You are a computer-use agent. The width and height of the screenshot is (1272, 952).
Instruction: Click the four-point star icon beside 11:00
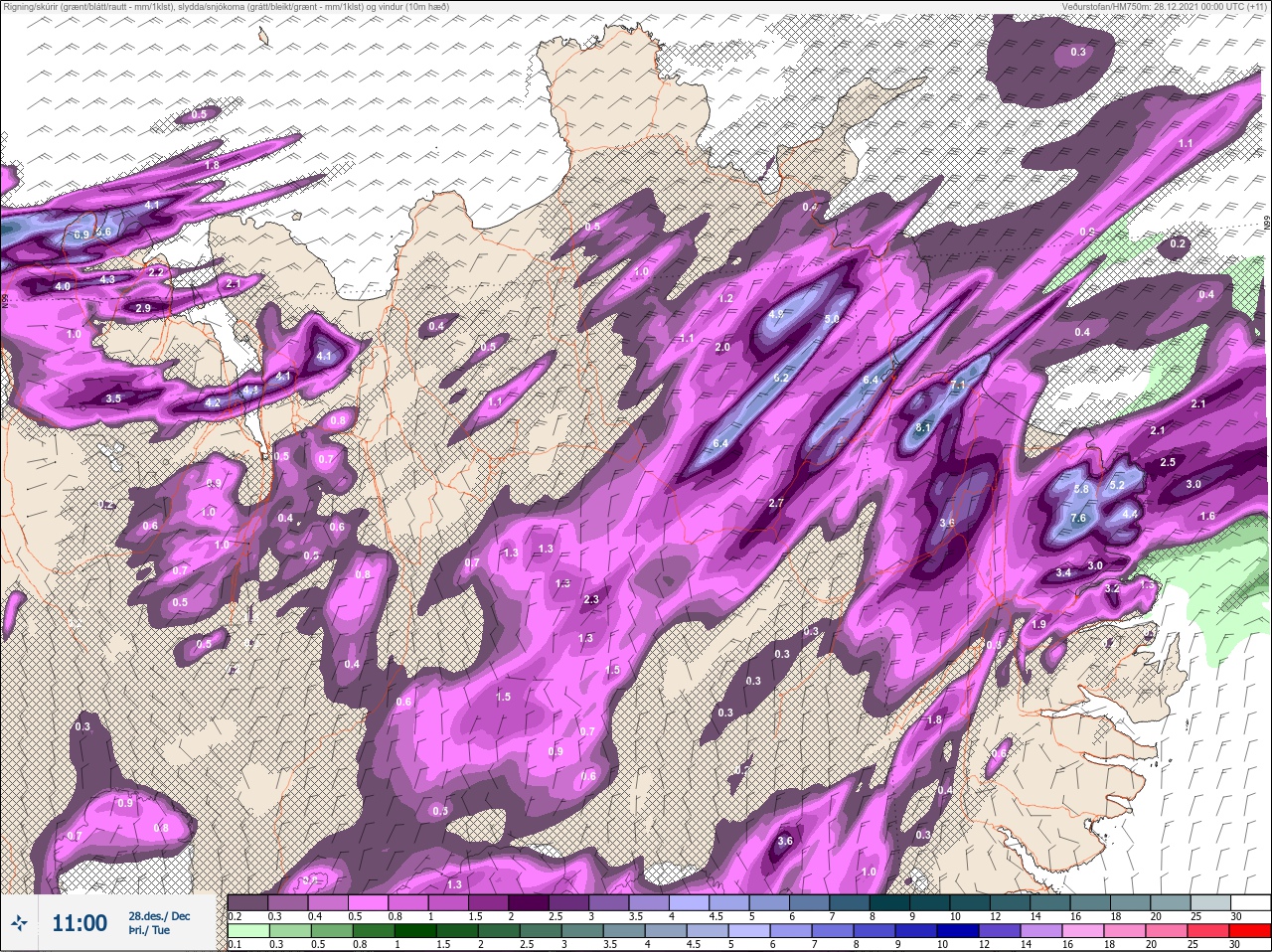(x=20, y=924)
